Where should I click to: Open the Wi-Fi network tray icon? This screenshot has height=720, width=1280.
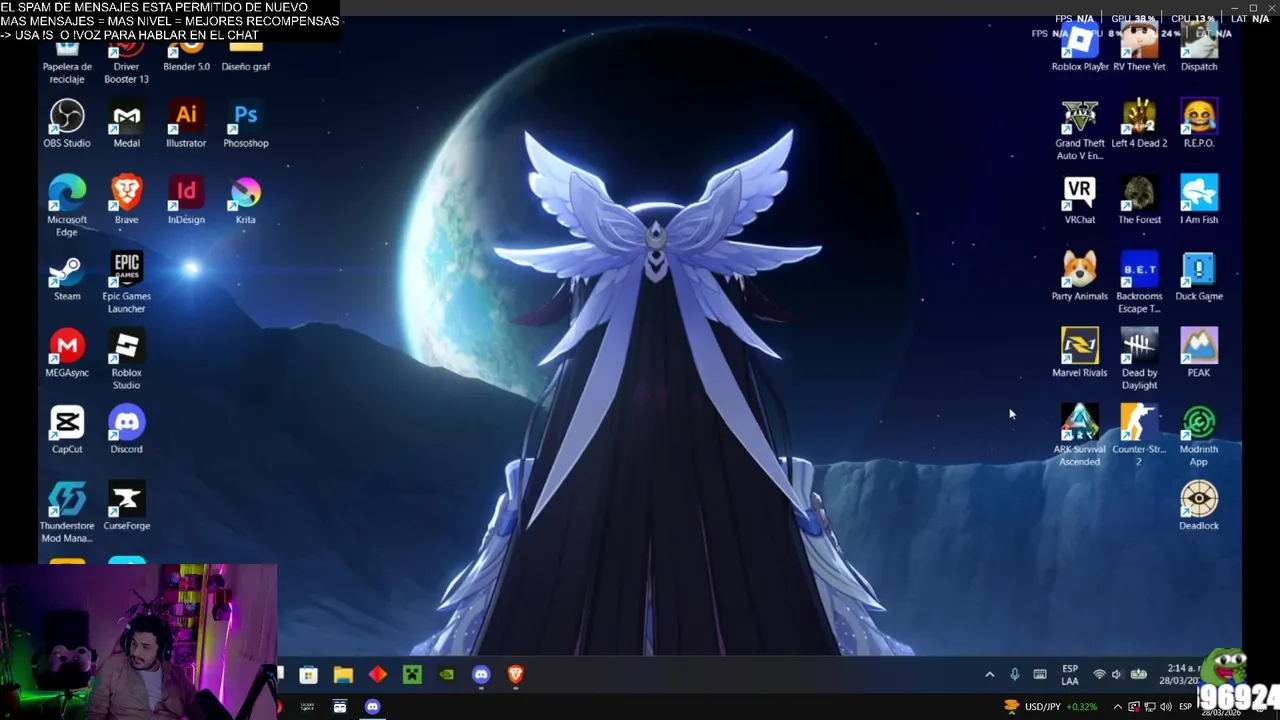click(x=1100, y=675)
